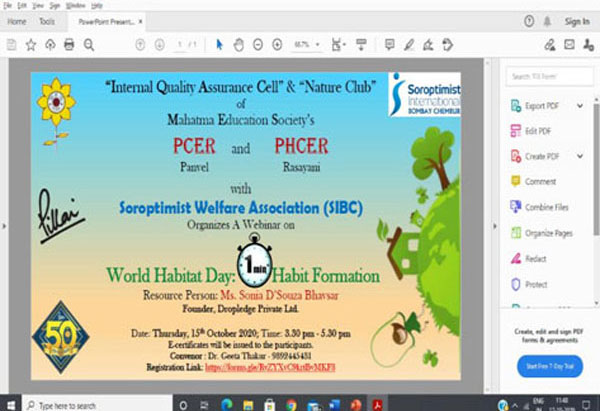This screenshot has height=411, width=600.
Task: Click the stamp tool icon
Action: coord(448,45)
